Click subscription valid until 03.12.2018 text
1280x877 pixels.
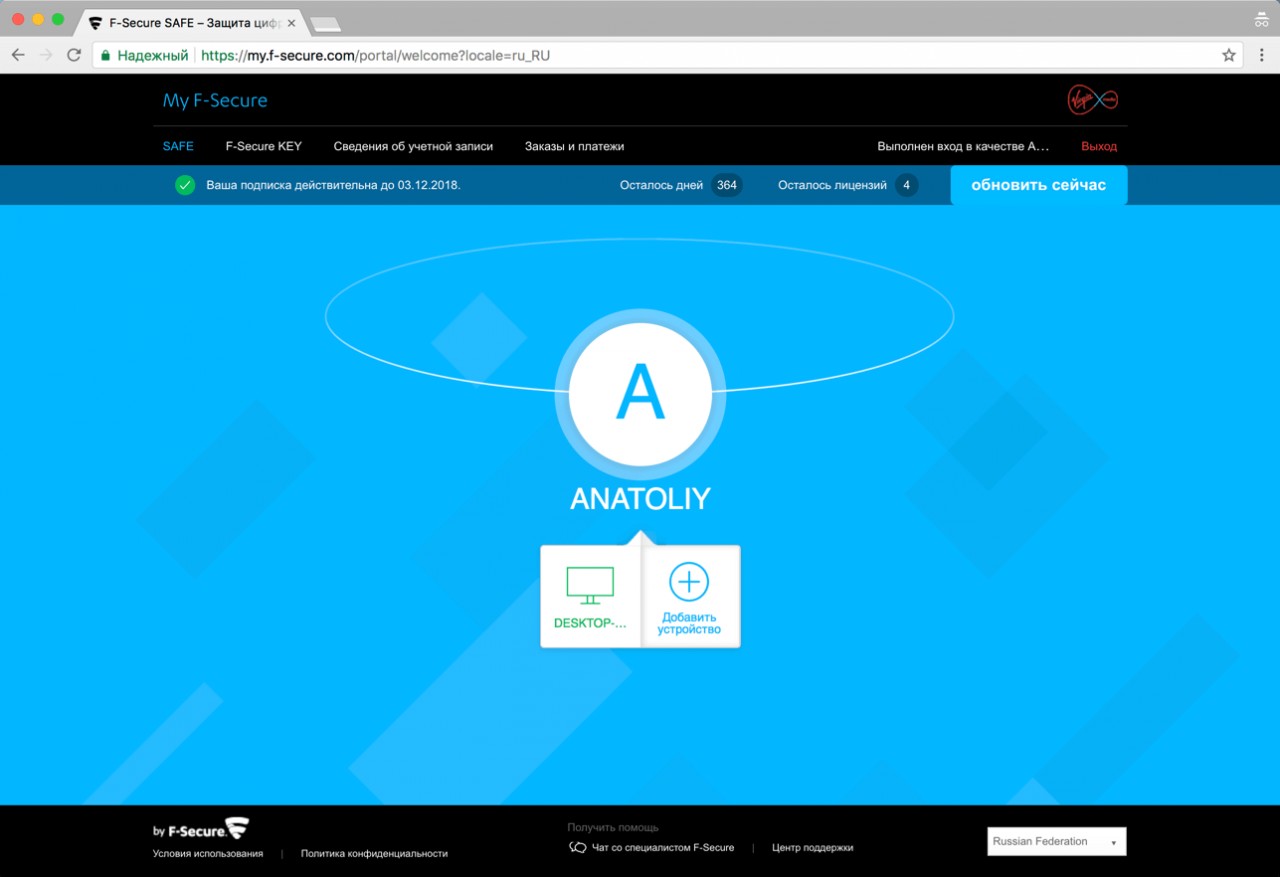tap(333, 185)
